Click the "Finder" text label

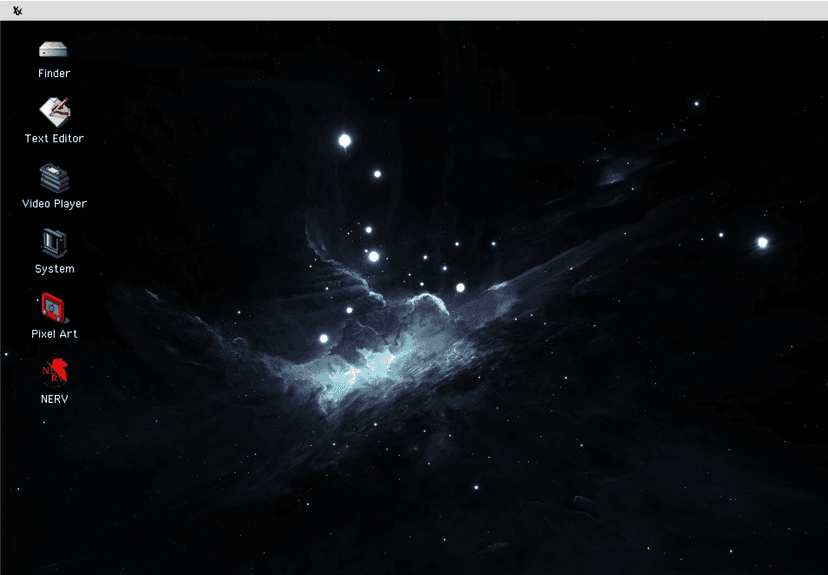click(54, 74)
